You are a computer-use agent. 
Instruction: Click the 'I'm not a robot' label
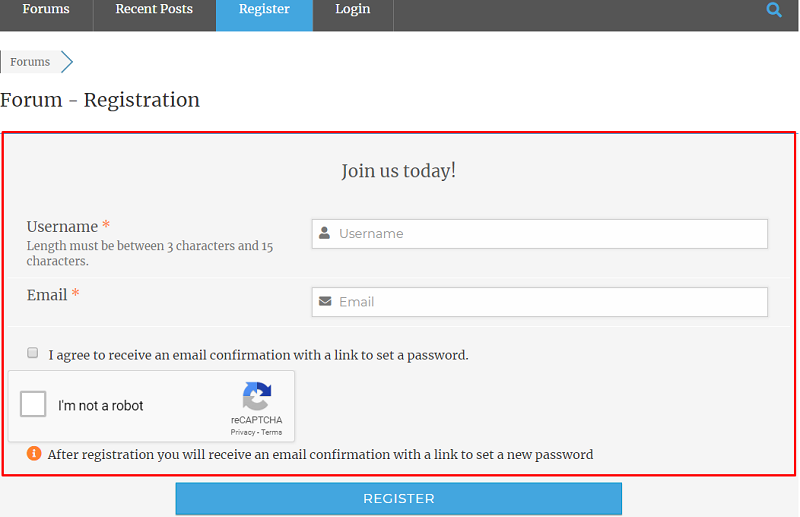tap(101, 406)
